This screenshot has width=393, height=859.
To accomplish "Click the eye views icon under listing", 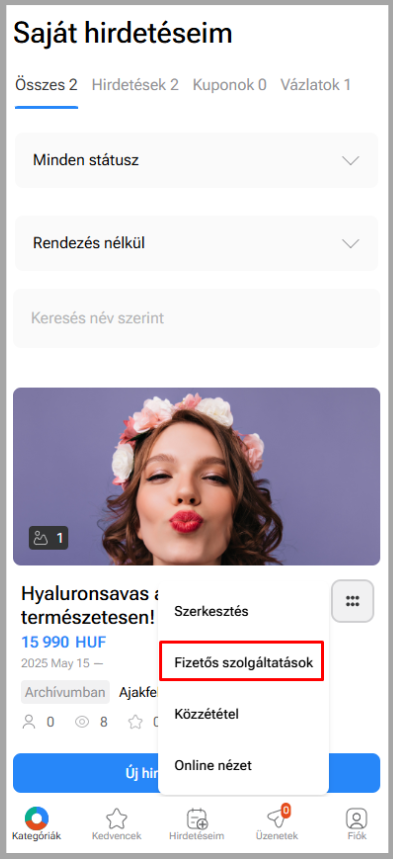I will [82, 722].
